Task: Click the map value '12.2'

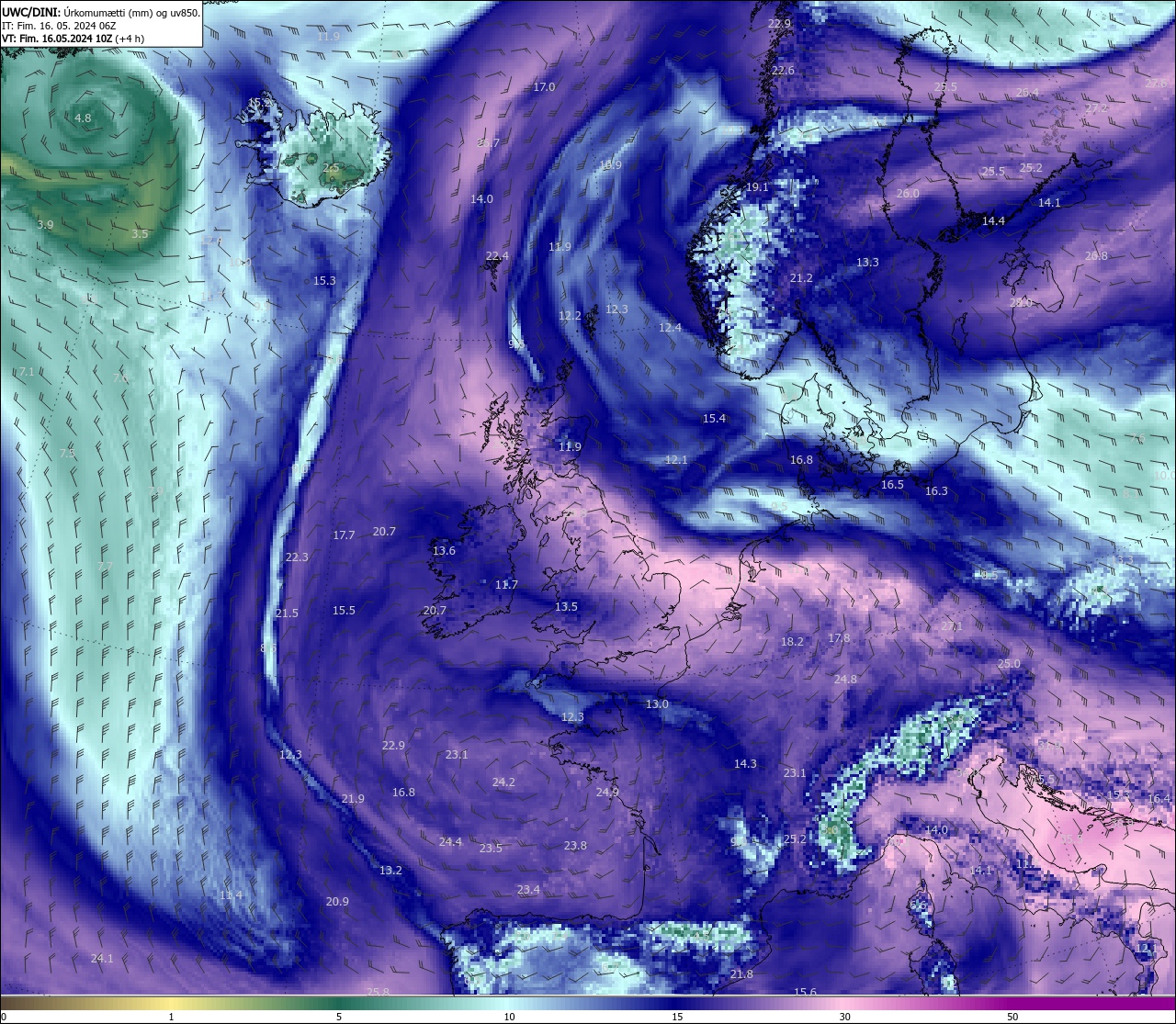Action: coord(570,315)
